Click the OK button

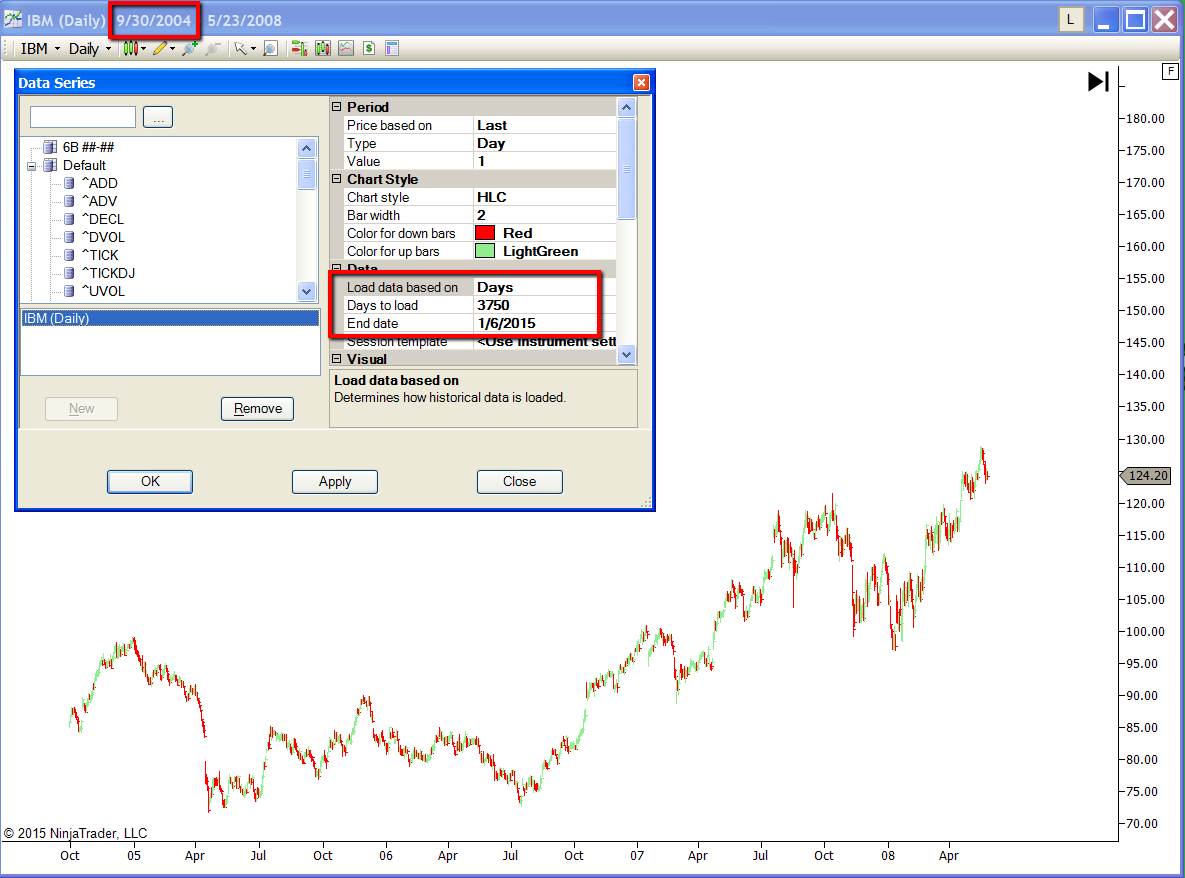[150, 481]
